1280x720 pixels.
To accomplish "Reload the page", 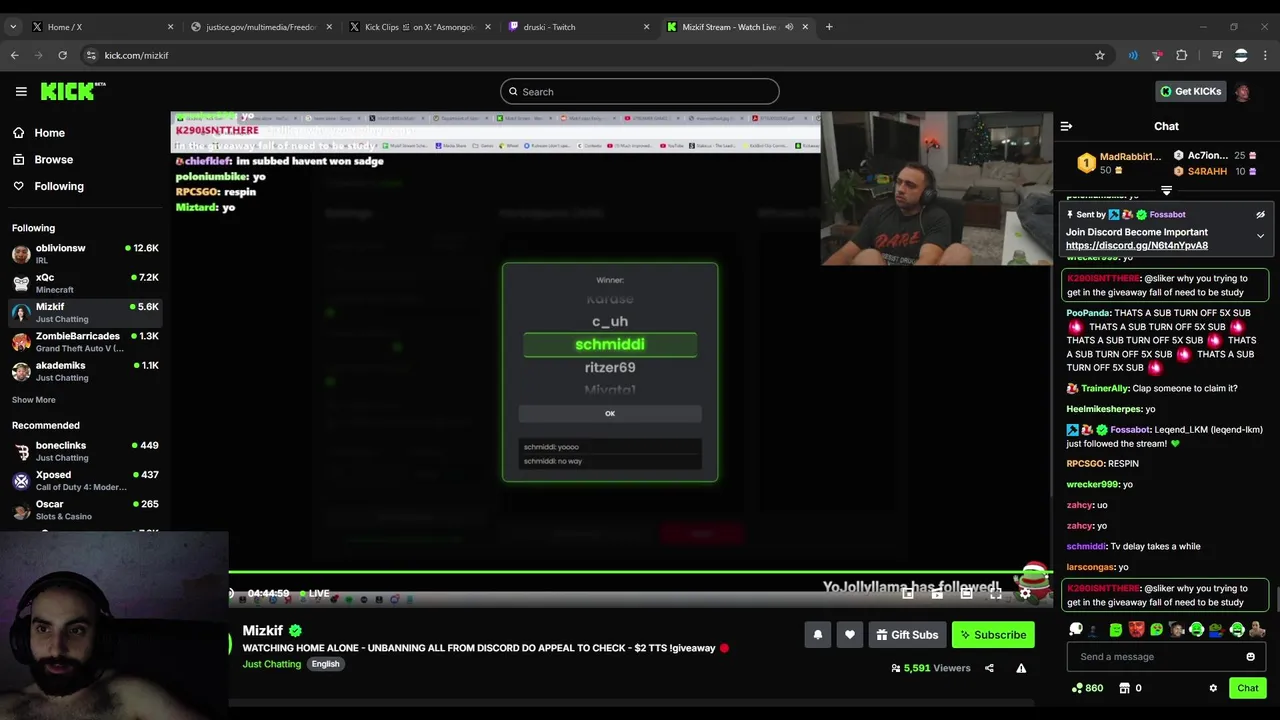I will (62, 55).
